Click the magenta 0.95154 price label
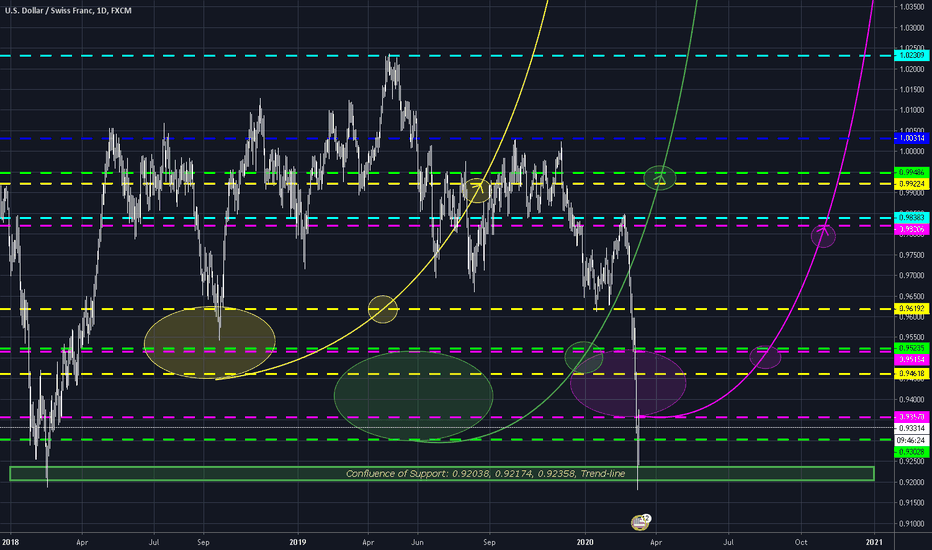The image size is (932, 550). point(911,360)
